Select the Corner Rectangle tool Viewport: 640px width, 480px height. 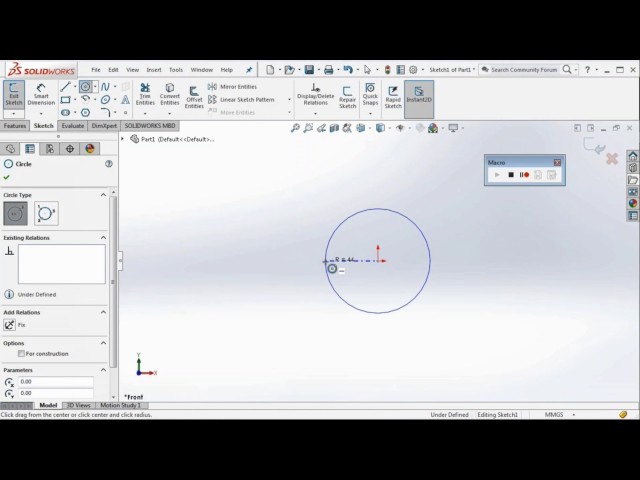coord(65,100)
